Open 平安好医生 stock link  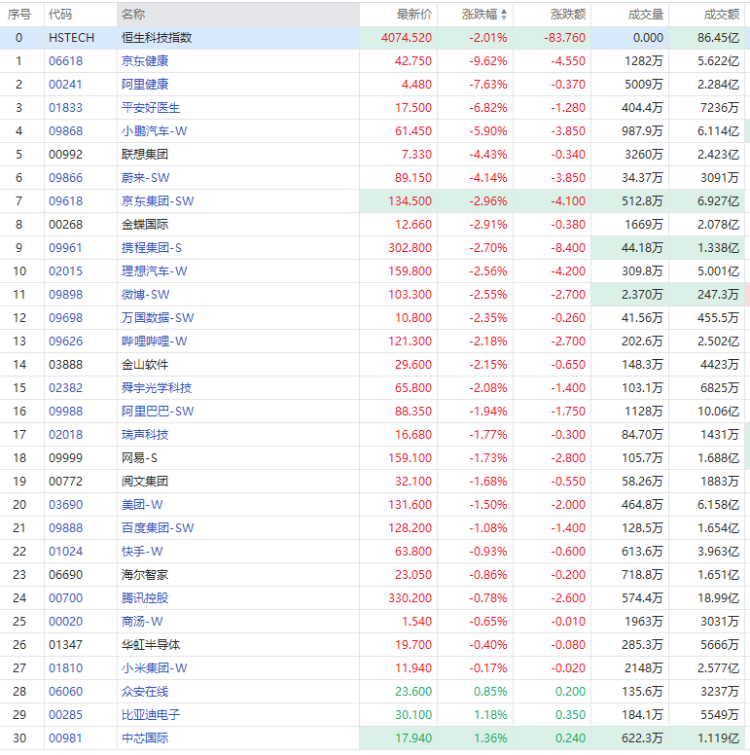pos(151,107)
